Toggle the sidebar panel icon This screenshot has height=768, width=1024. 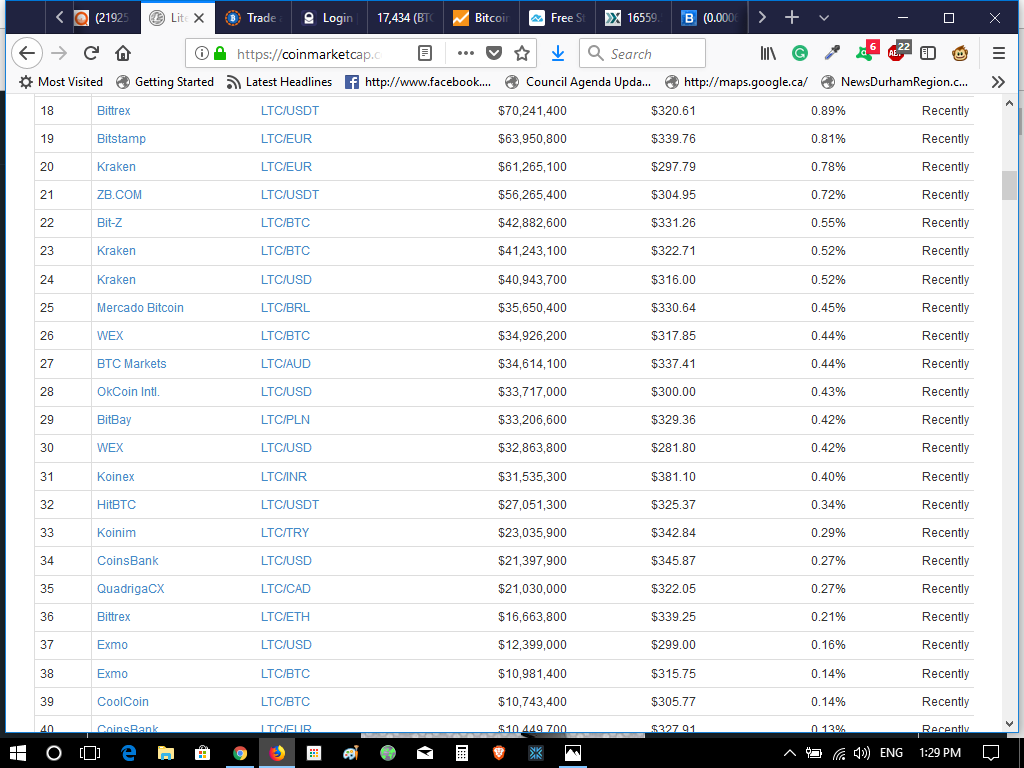point(928,54)
